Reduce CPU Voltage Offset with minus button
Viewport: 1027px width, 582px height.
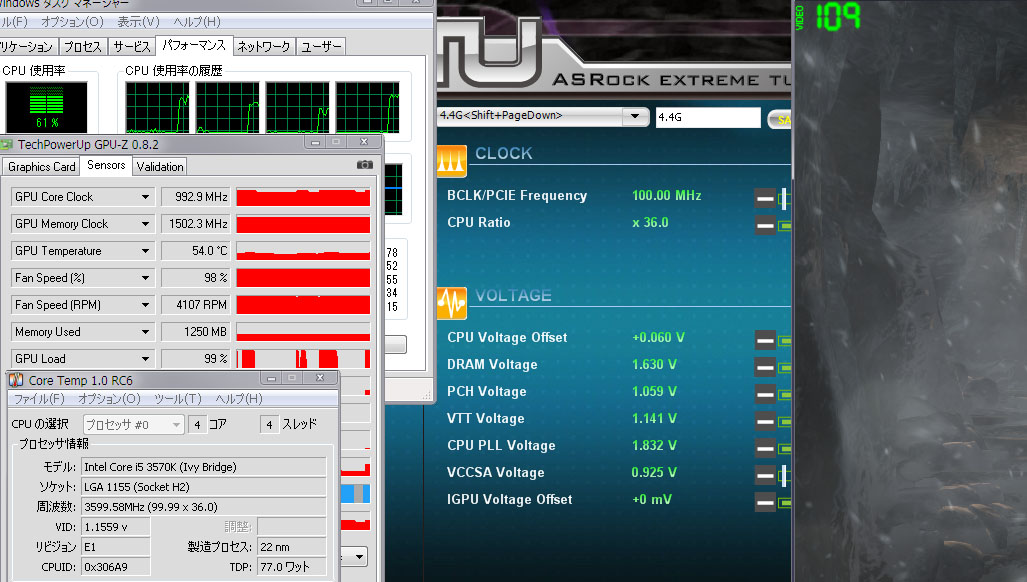764,340
